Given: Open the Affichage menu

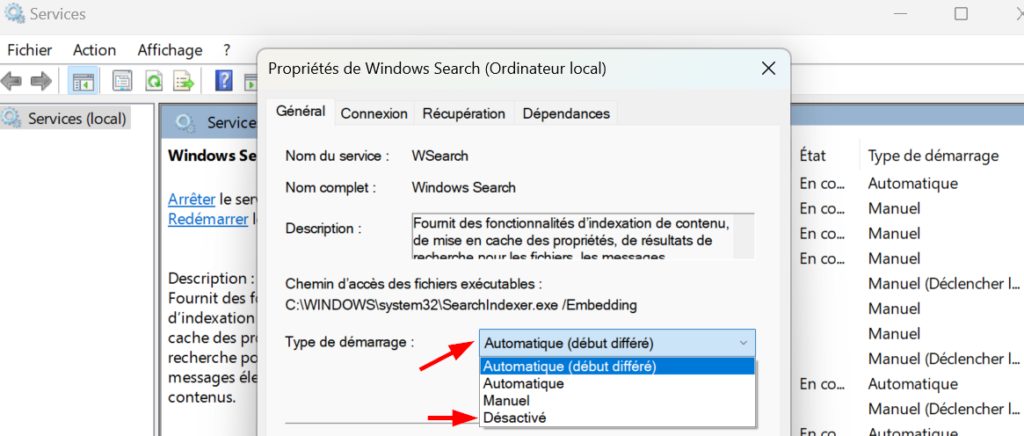Looking at the screenshot, I should point(170,50).
